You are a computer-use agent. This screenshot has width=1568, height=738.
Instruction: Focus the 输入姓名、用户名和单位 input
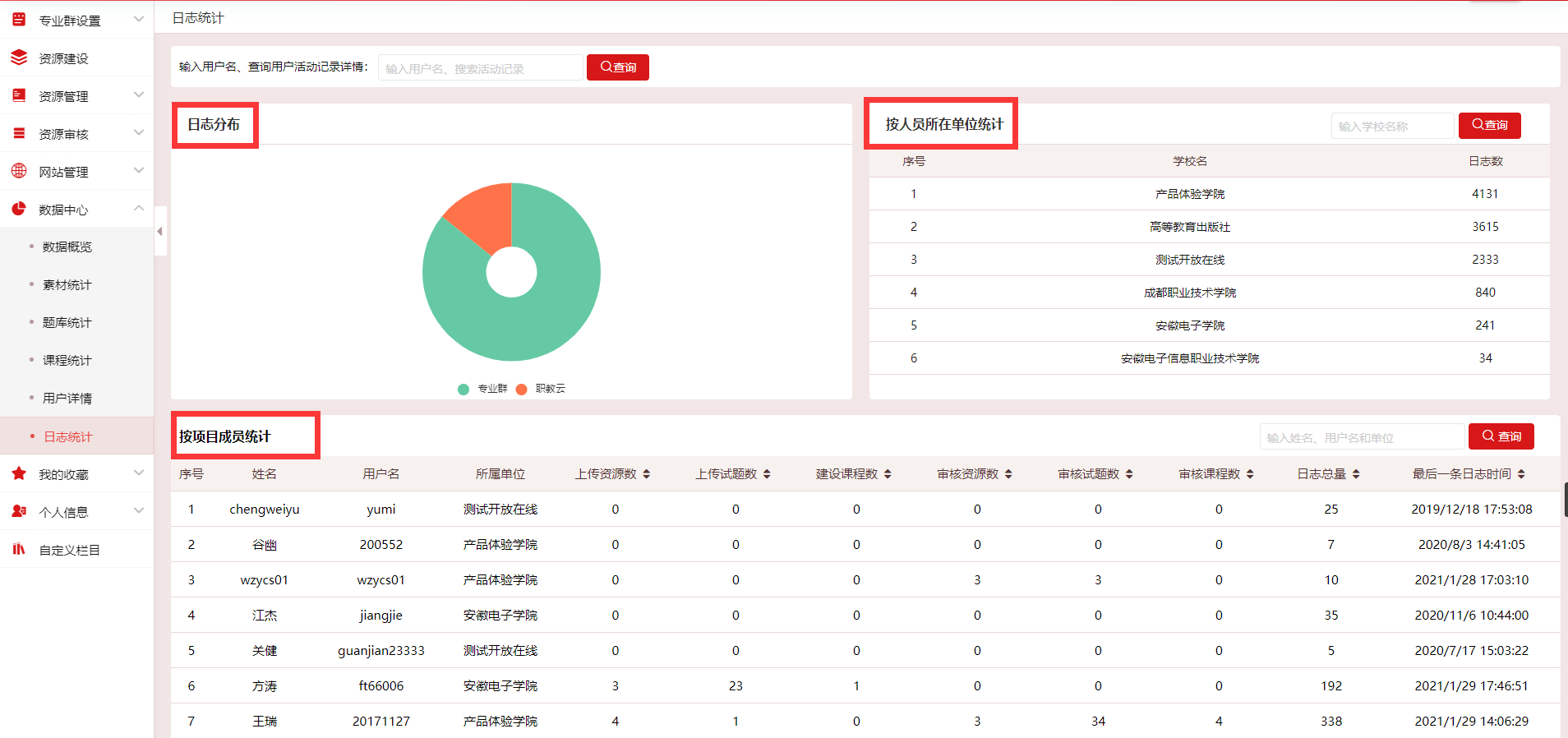tap(1363, 436)
